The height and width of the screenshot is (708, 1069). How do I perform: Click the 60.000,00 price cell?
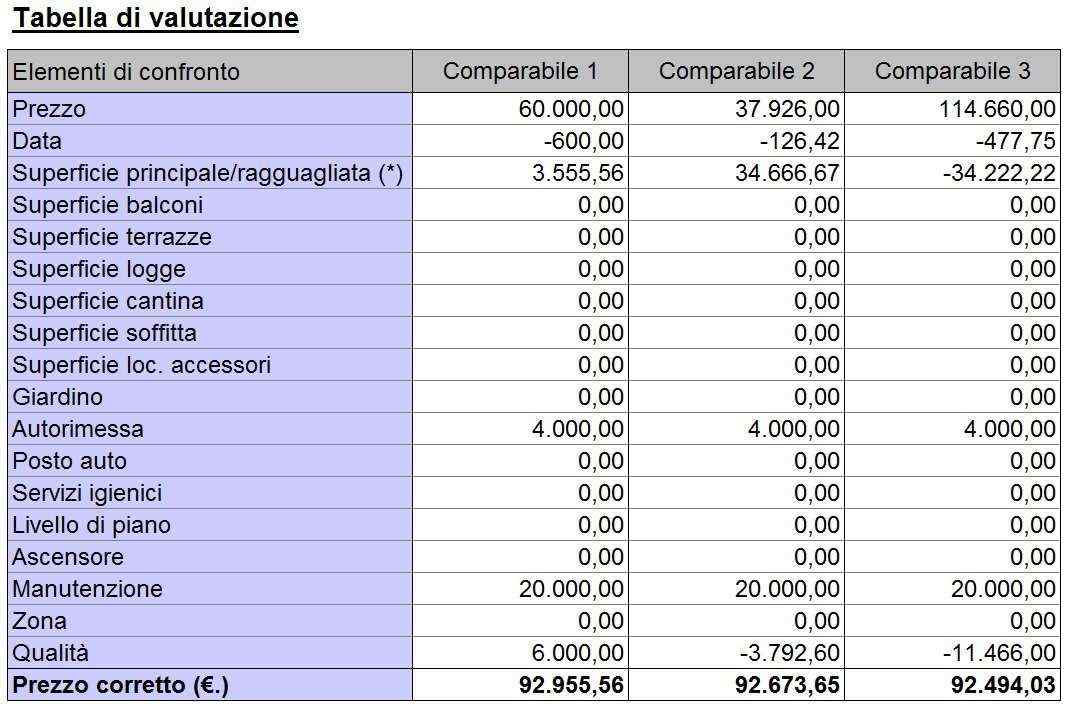[571, 109]
